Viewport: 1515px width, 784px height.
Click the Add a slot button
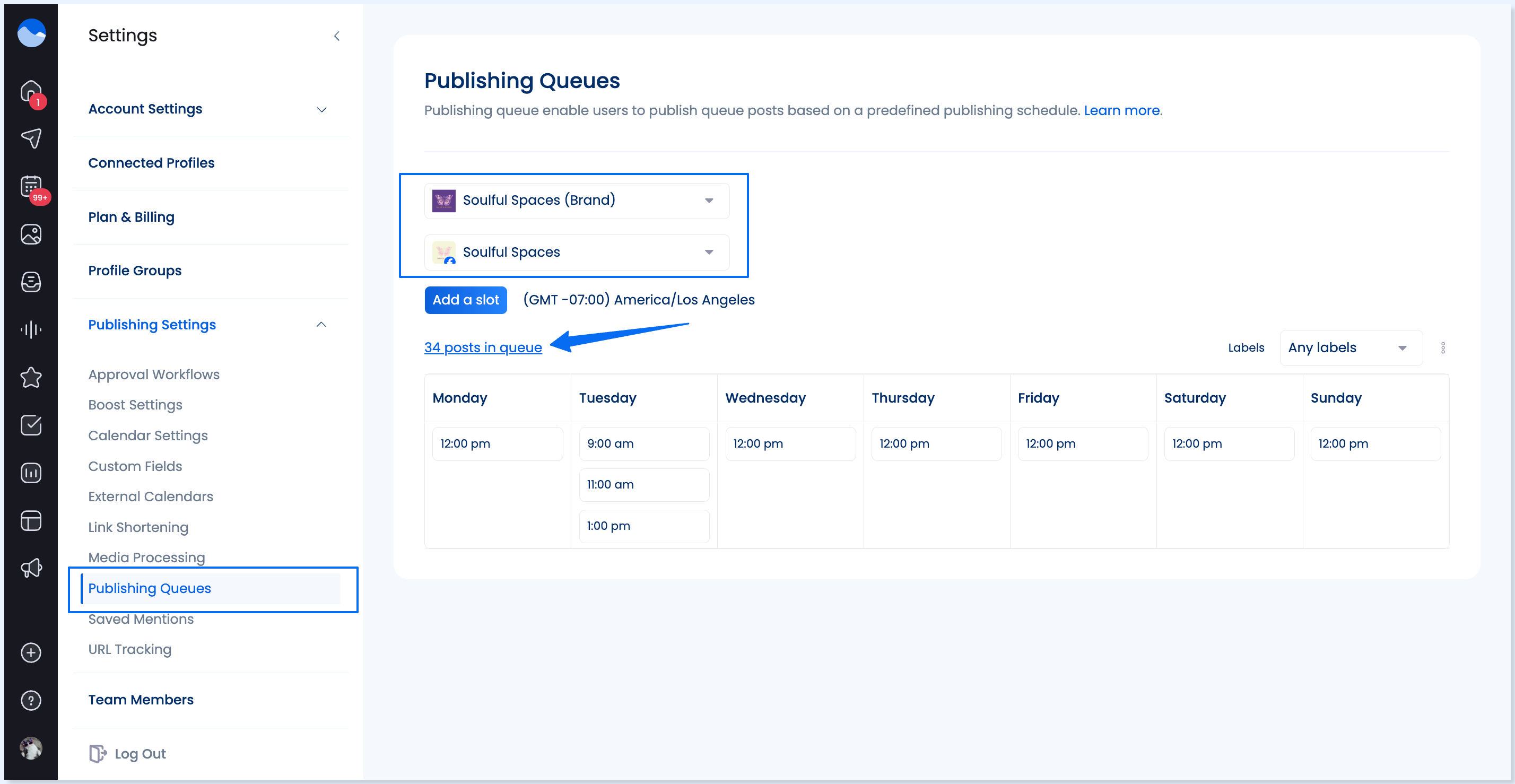[465, 300]
